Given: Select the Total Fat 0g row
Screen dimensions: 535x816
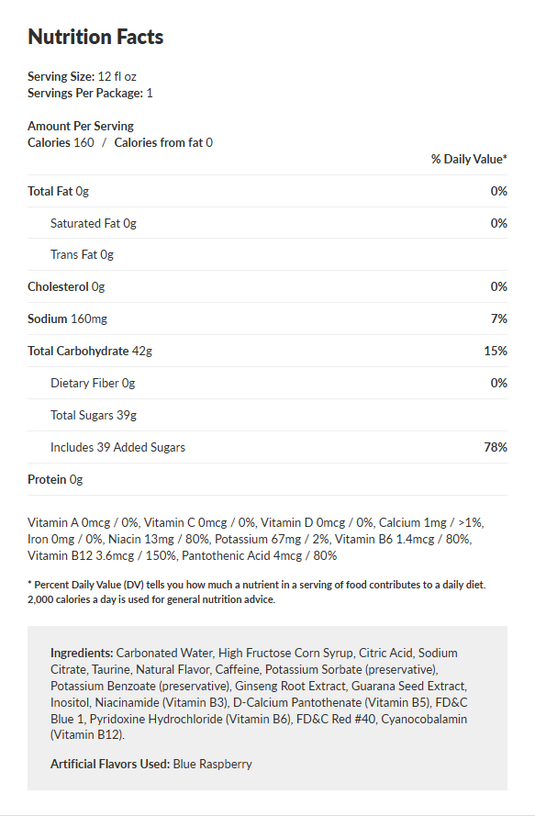Looking at the screenshot, I should coord(268,191).
